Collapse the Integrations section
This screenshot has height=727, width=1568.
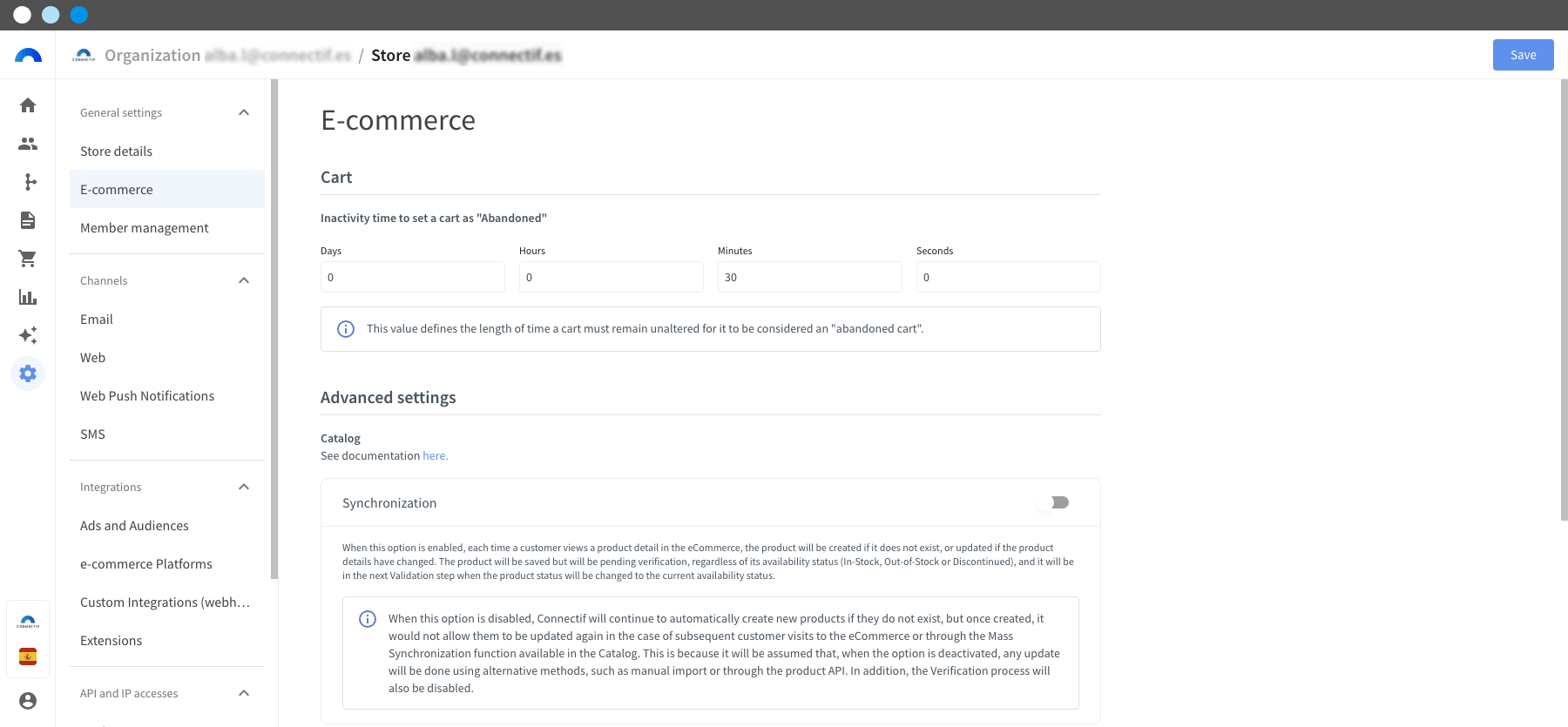click(244, 487)
